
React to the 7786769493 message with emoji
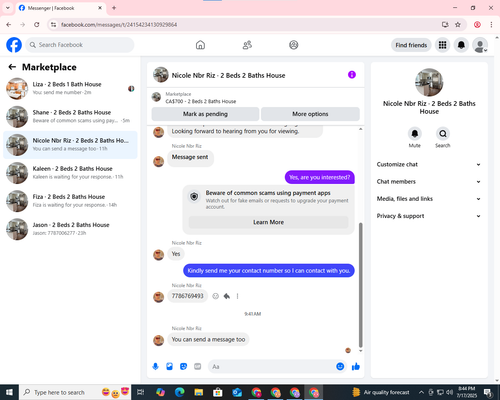pyautogui.click(x=216, y=296)
